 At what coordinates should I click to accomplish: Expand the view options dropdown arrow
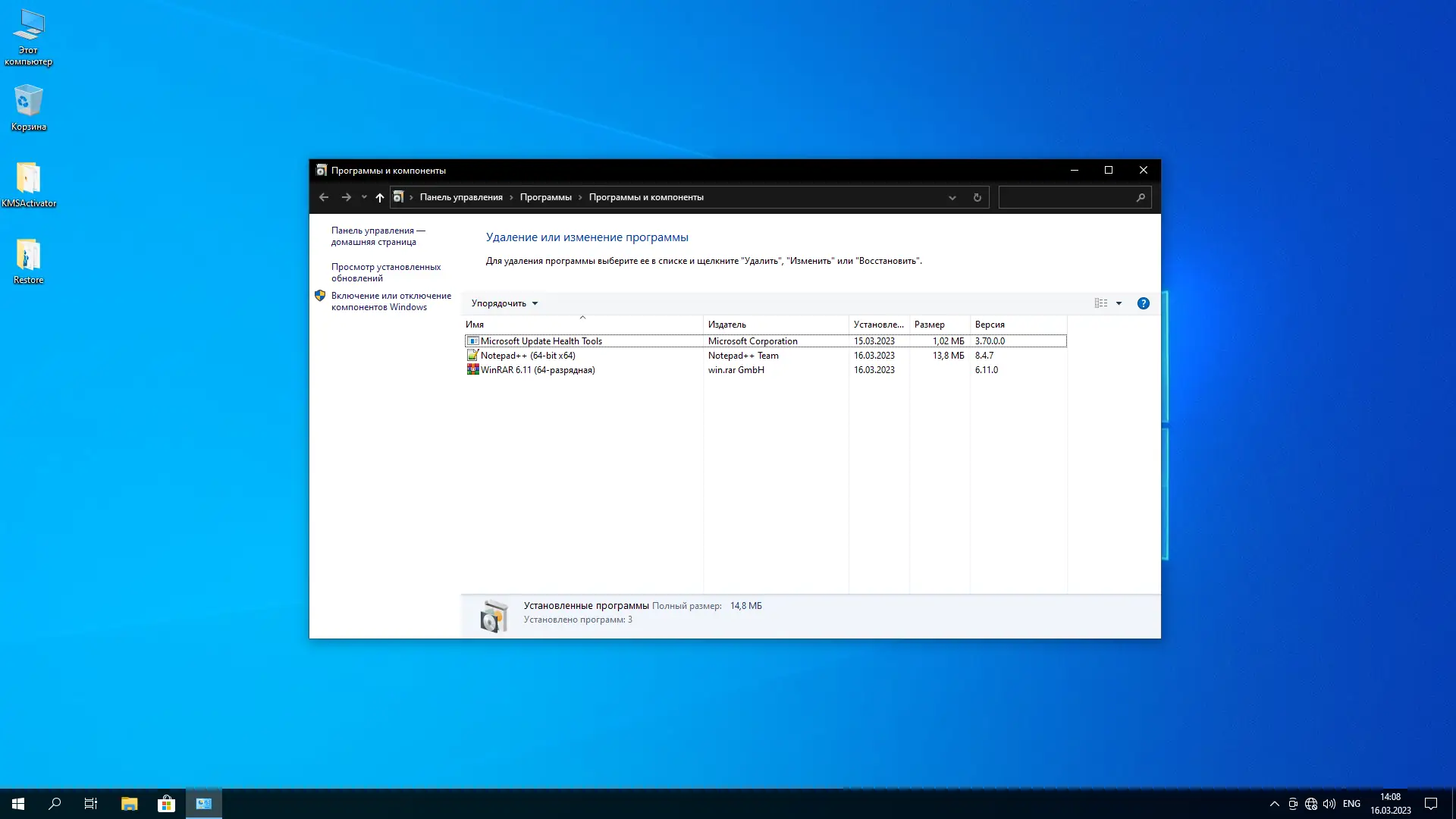point(1119,303)
